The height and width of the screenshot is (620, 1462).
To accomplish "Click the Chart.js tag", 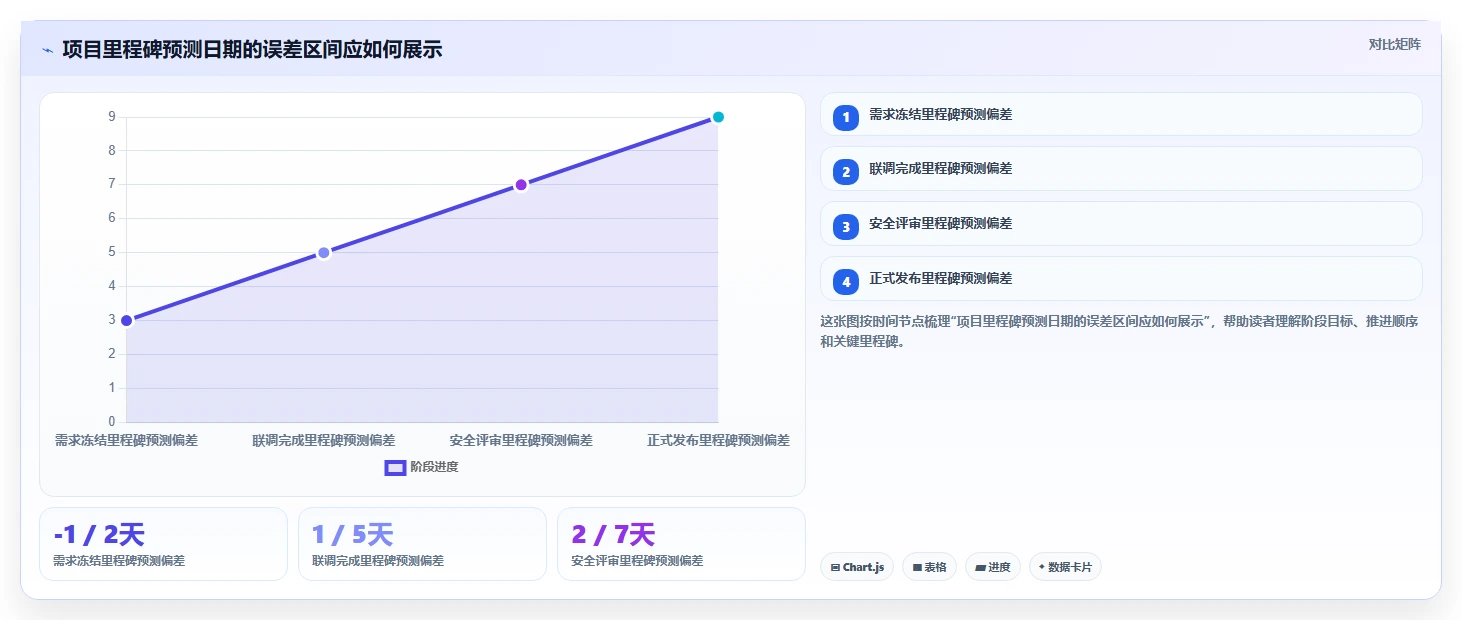I will 857,567.
